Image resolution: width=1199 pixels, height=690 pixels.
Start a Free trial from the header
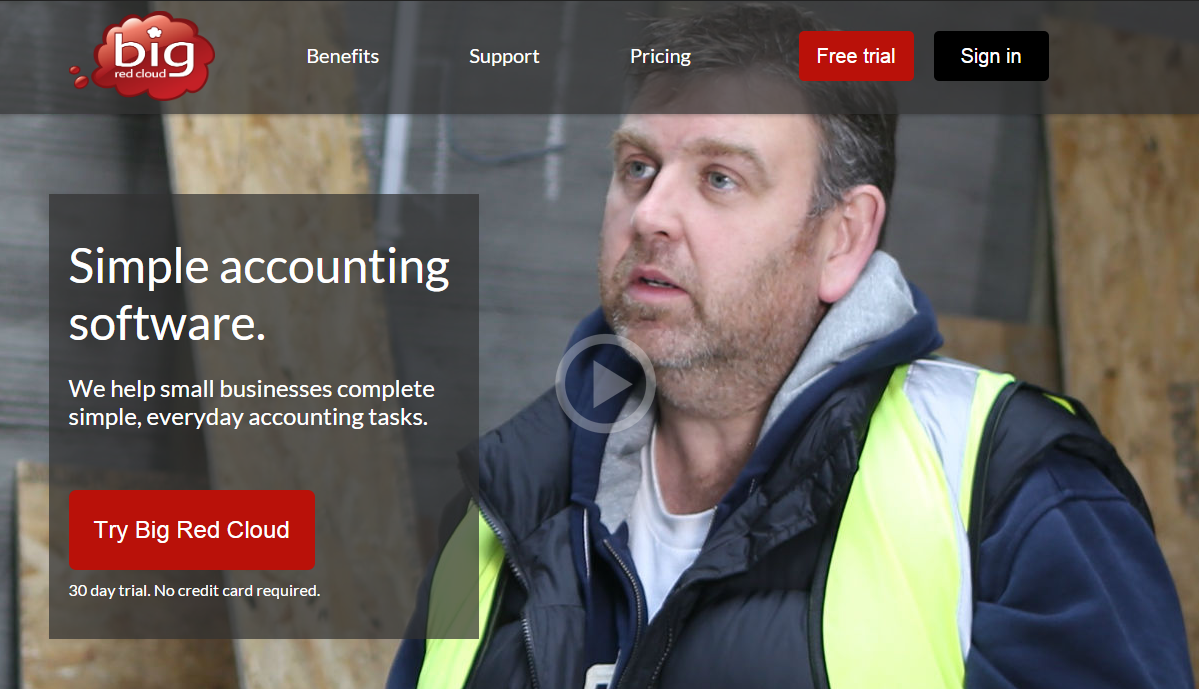pos(856,56)
